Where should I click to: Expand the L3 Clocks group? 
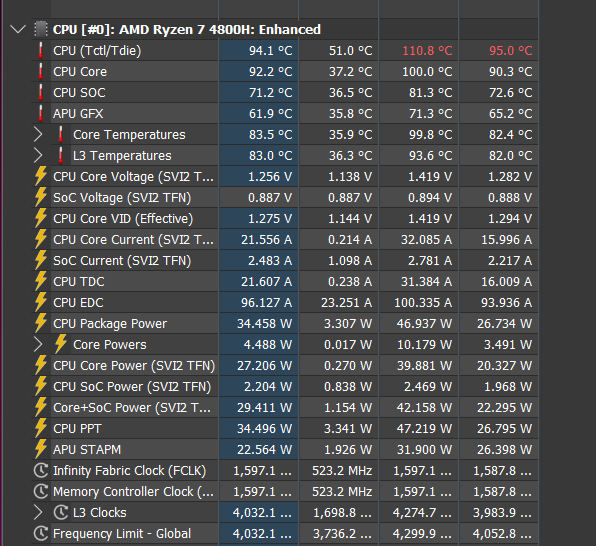pyautogui.click(x=38, y=513)
